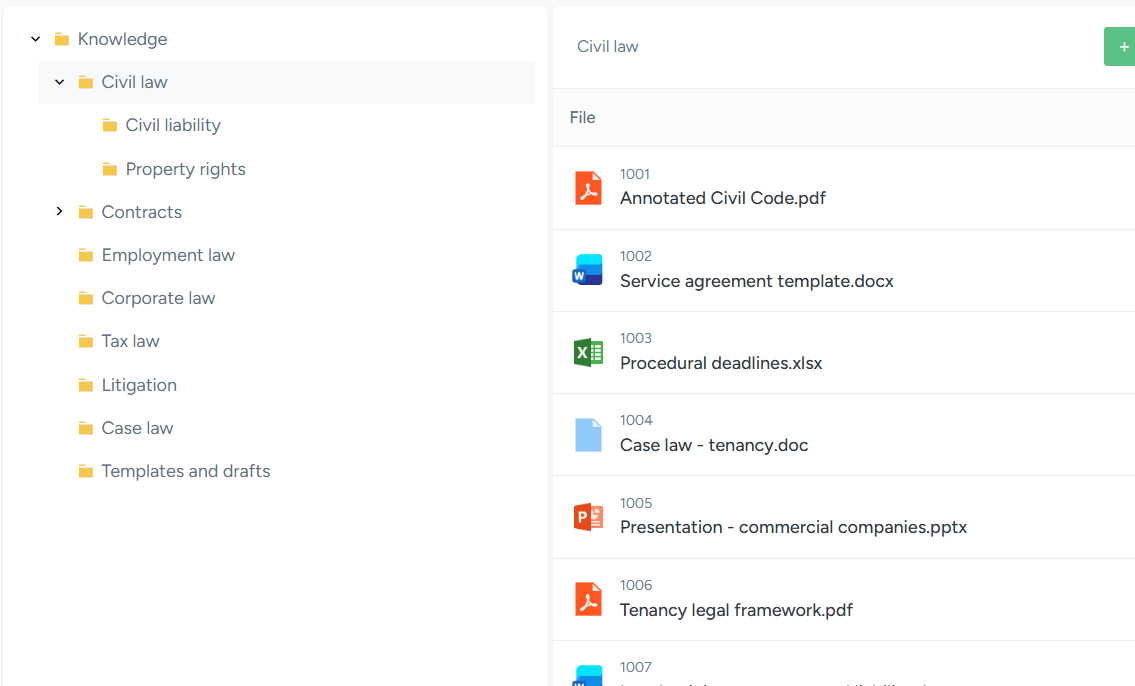Click file number 1004
Image resolution: width=1135 pixels, height=686 pixels.
(x=636, y=420)
